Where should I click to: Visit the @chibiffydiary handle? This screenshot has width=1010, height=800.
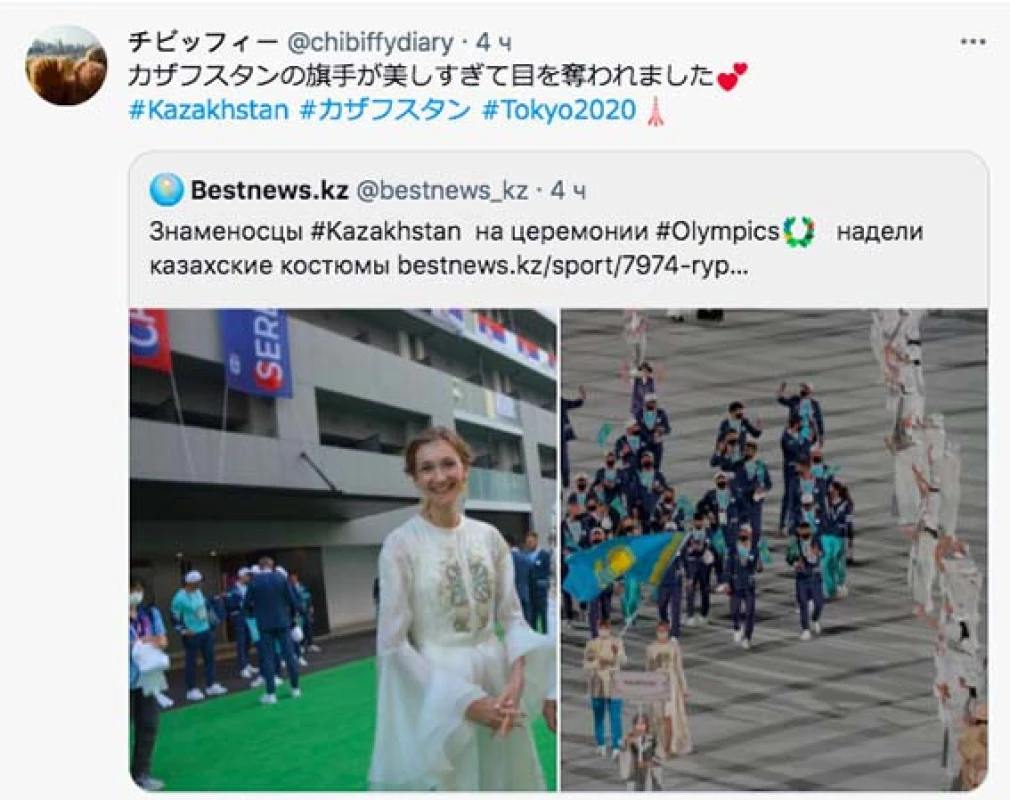pyautogui.click(x=370, y=43)
